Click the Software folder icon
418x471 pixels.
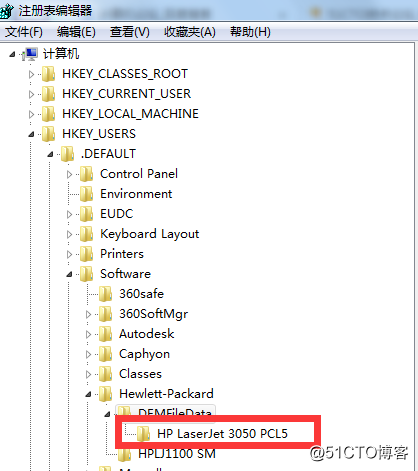(87, 274)
